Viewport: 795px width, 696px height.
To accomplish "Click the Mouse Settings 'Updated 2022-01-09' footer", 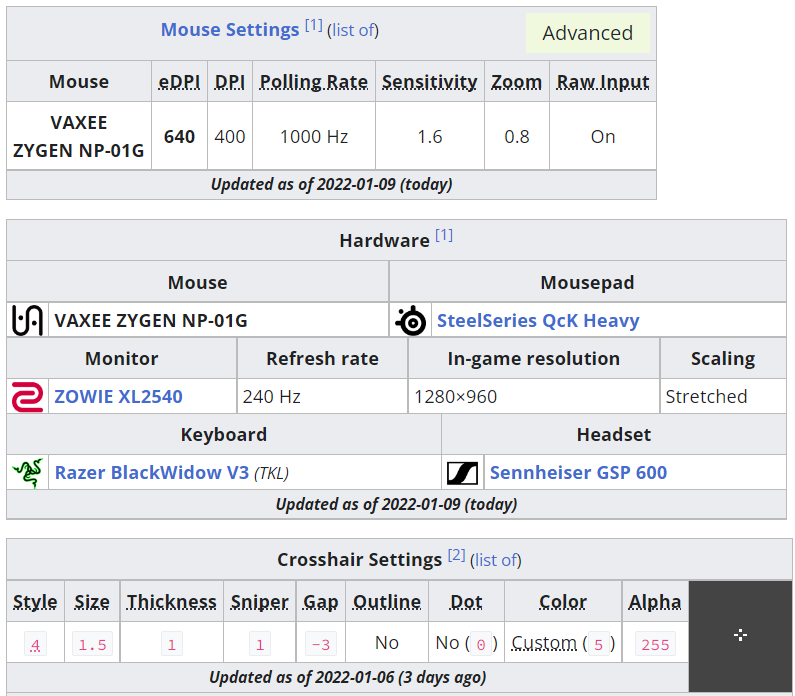I will click(331, 184).
